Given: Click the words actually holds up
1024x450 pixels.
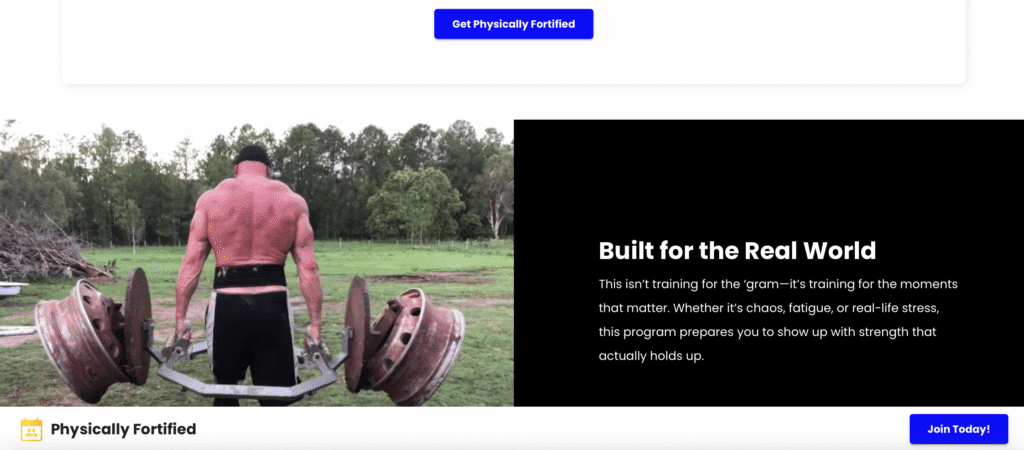Looking at the screenshot, I should point(651,357).
